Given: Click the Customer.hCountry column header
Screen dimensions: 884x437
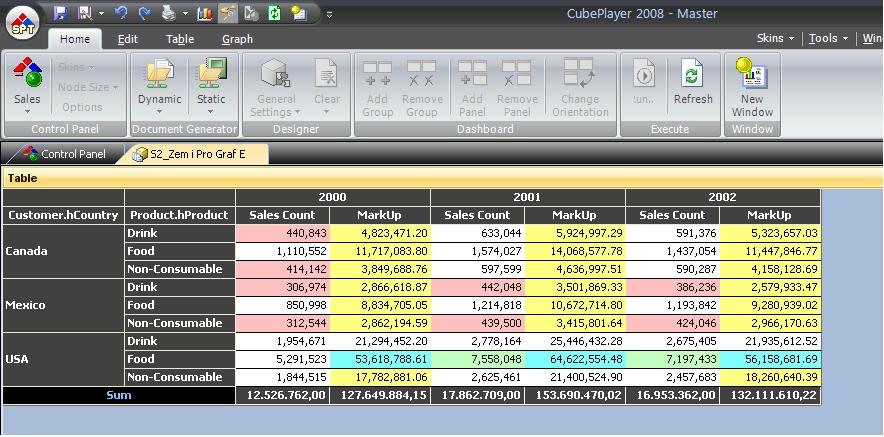Looking at the screenshot, I should pos(63,215).
